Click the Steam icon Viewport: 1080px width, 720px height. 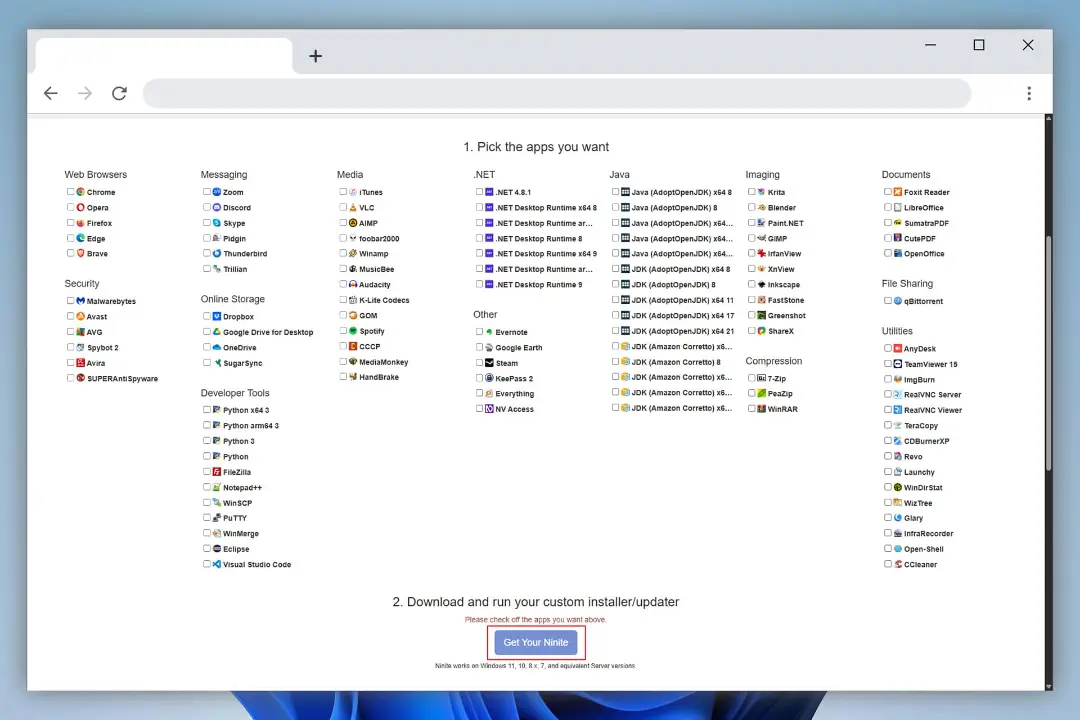[490, 362]
